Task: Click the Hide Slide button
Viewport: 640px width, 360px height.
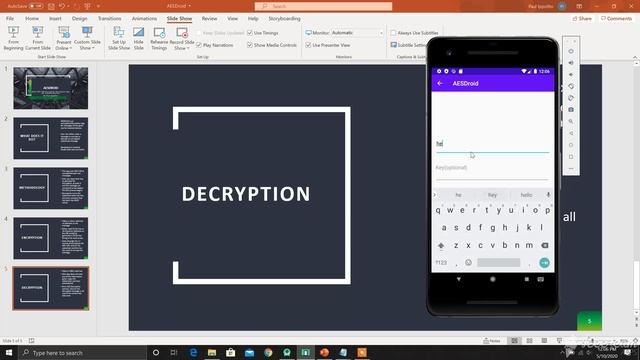Action: [x=139, y=38]
